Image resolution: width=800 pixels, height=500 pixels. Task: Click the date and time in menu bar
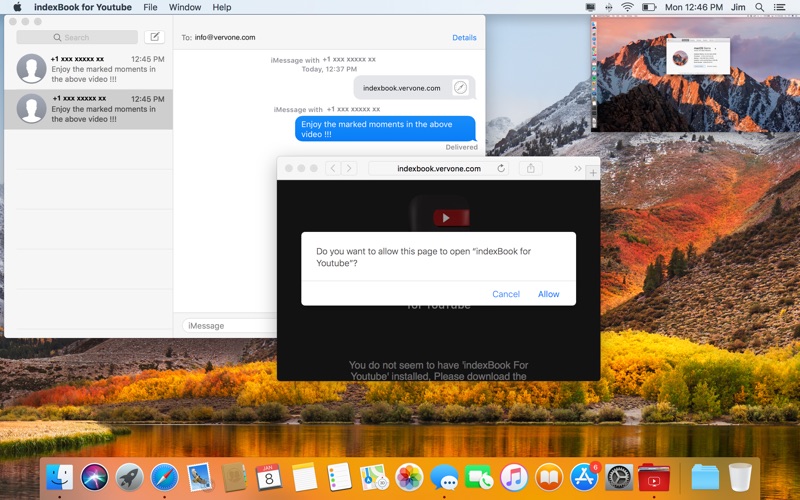(694, 7)
